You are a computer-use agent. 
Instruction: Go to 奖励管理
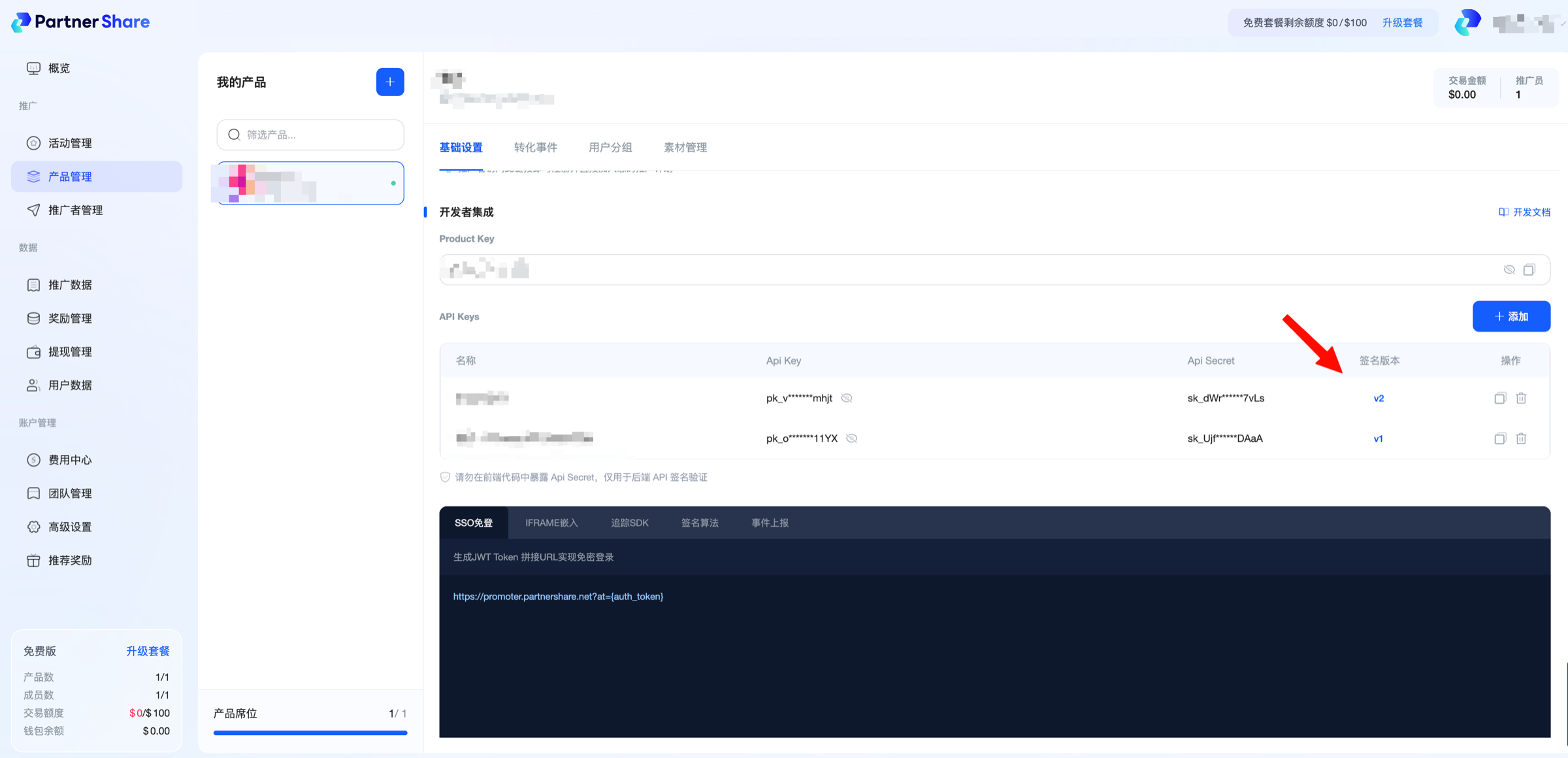(97, 318)
